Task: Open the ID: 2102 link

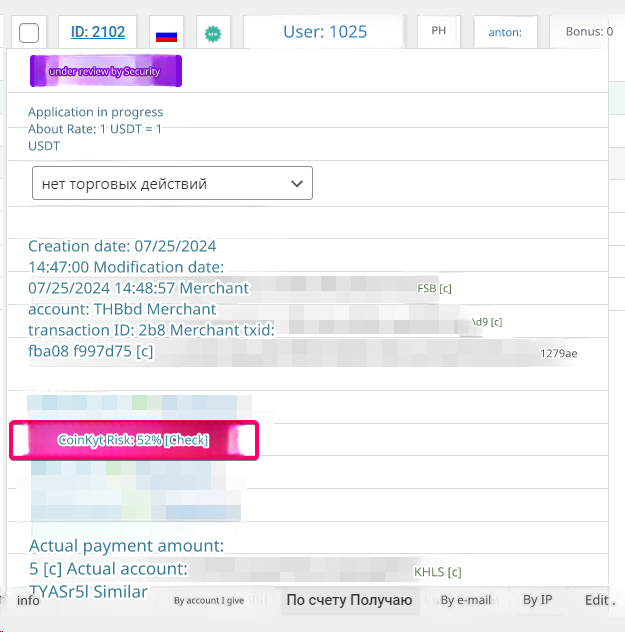Action: [x=98, y=32]
